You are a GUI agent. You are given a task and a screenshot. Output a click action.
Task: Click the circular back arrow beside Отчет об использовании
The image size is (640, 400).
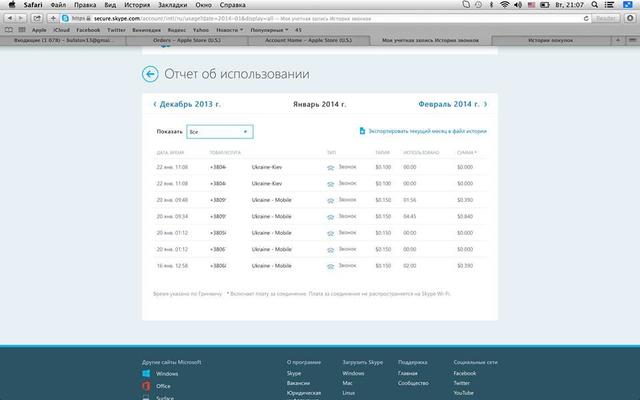(x=150, y=74)
